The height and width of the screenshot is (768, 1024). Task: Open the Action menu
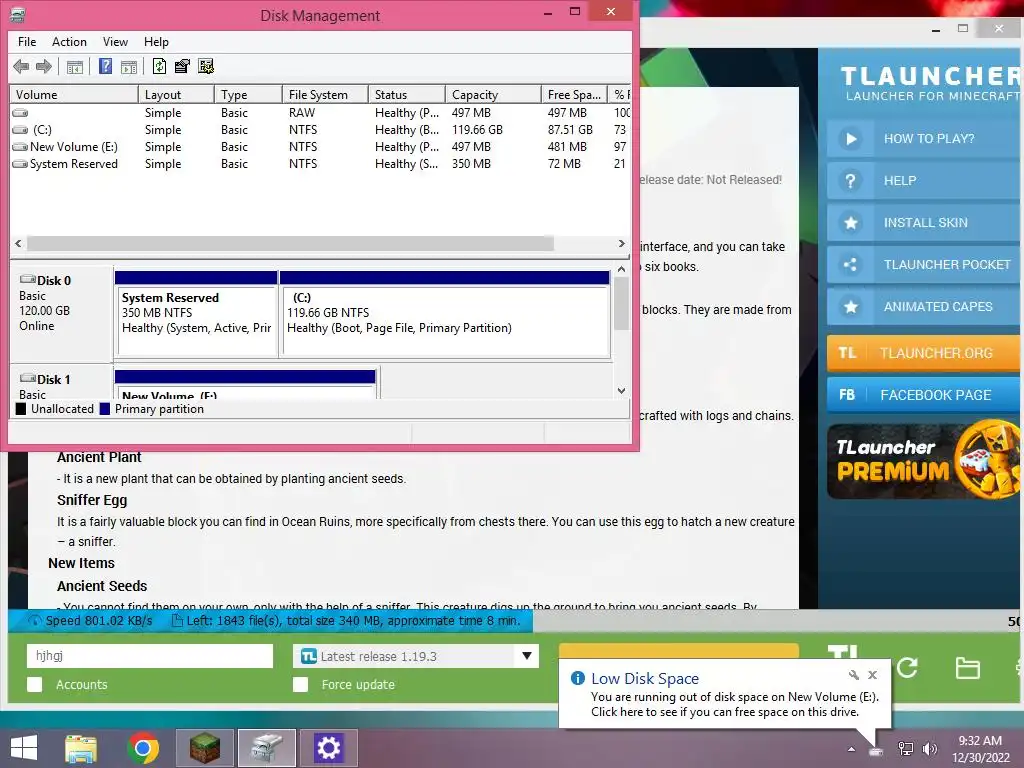[x=69, y=42]
